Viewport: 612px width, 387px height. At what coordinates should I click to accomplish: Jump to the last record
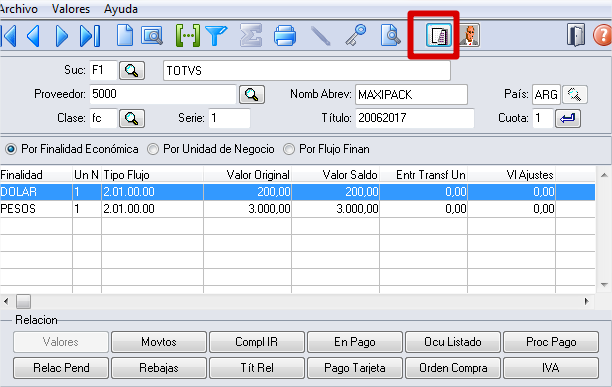click(90, 36)
